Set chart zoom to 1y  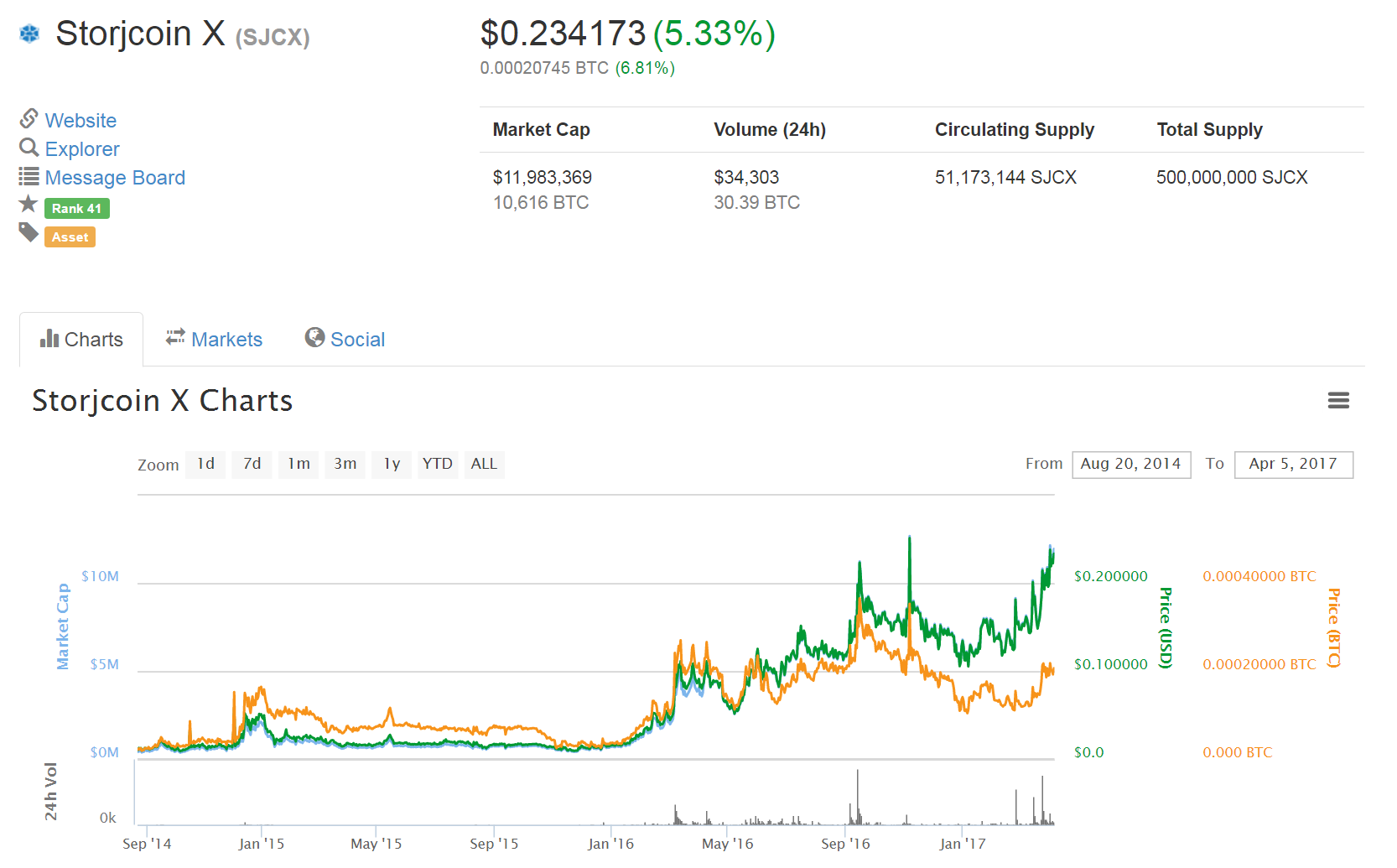click(x=392, y=464)
